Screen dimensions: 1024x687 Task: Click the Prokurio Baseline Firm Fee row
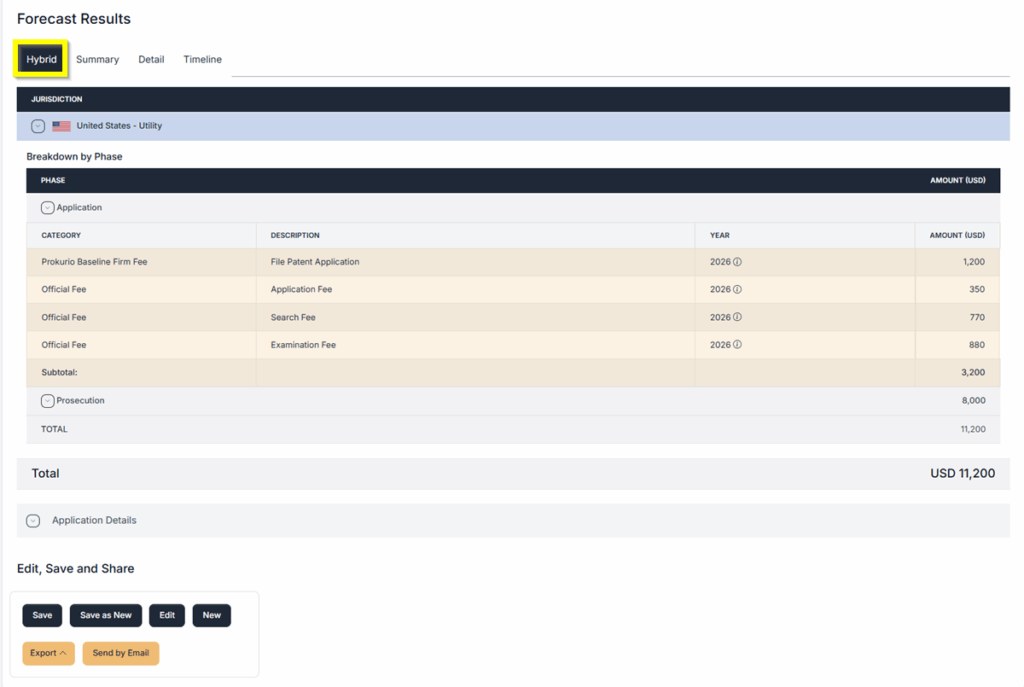coord(94,262)
